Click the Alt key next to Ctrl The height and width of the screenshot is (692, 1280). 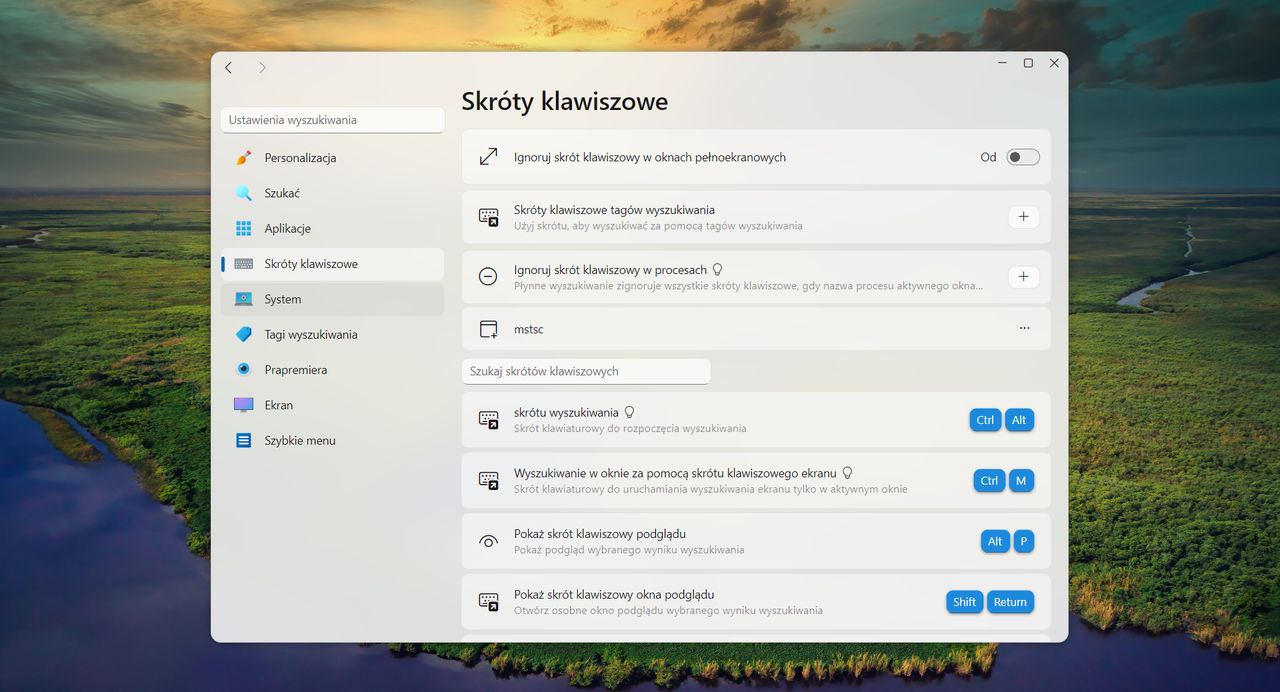pos(1019,420)
